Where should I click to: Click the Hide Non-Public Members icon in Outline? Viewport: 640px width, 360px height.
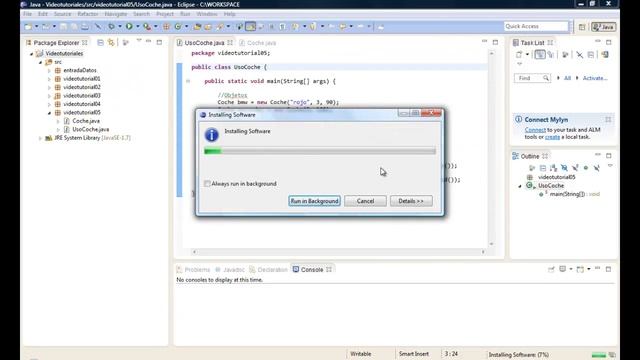(586, 168)
